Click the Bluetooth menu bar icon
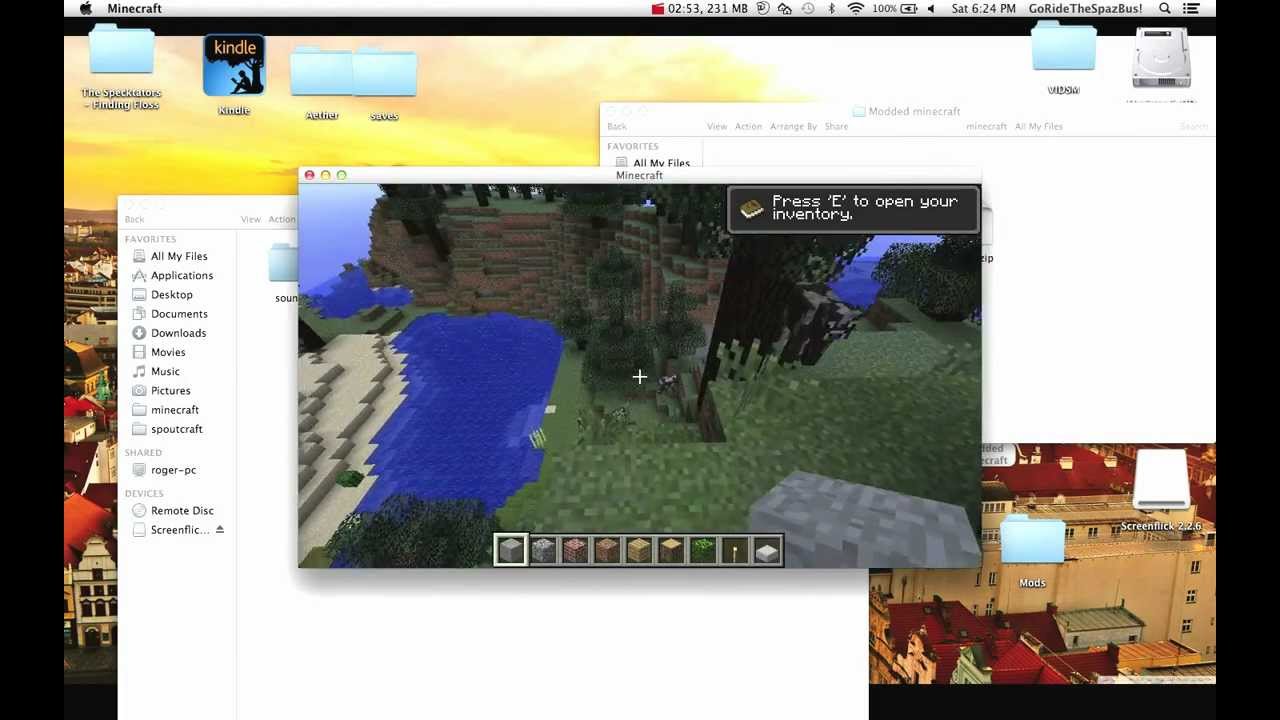The width and height of the screenshot is (1280, 720). (x=832, y=8)
